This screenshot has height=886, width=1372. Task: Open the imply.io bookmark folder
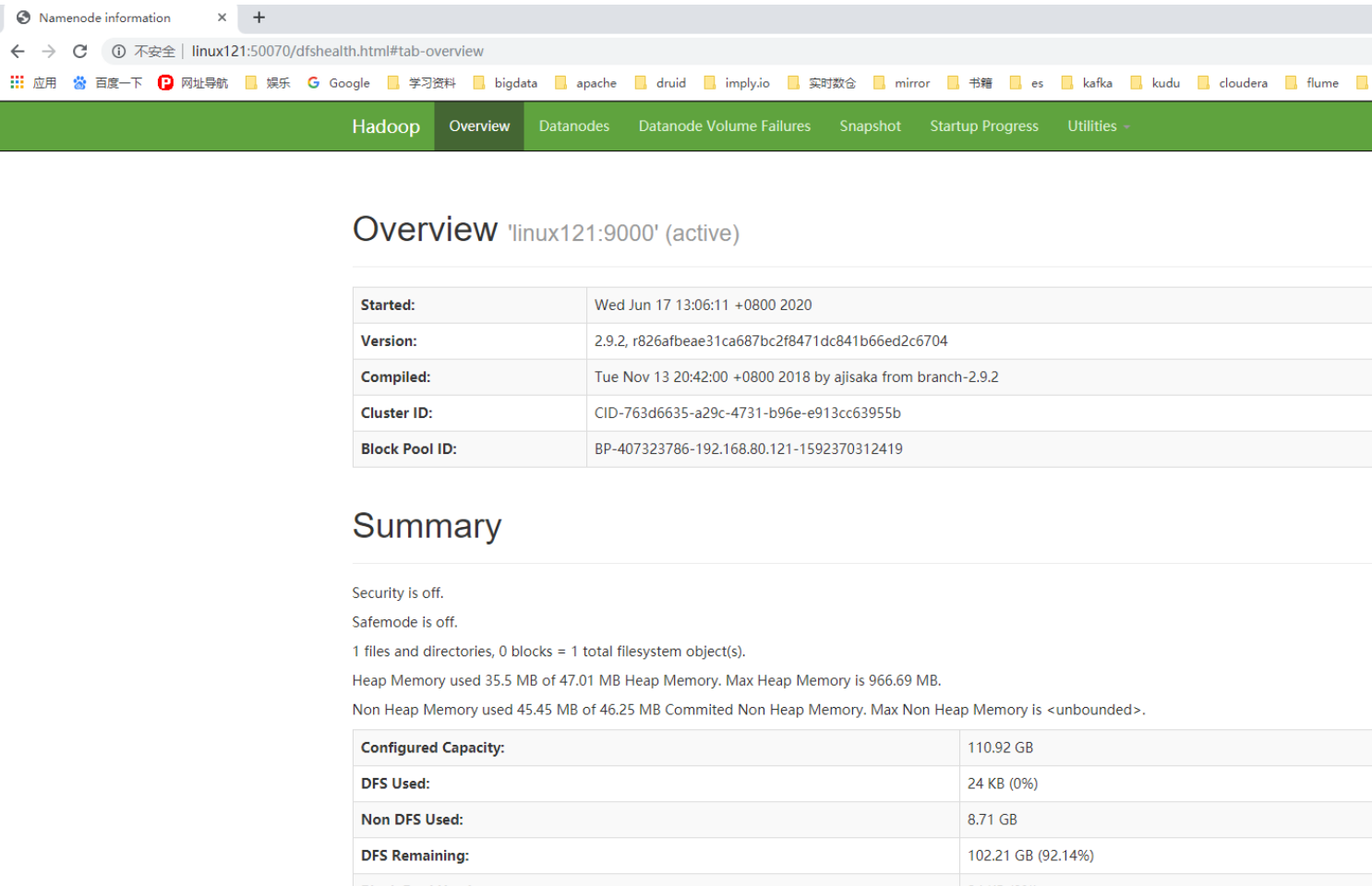[x=737, y=82]
